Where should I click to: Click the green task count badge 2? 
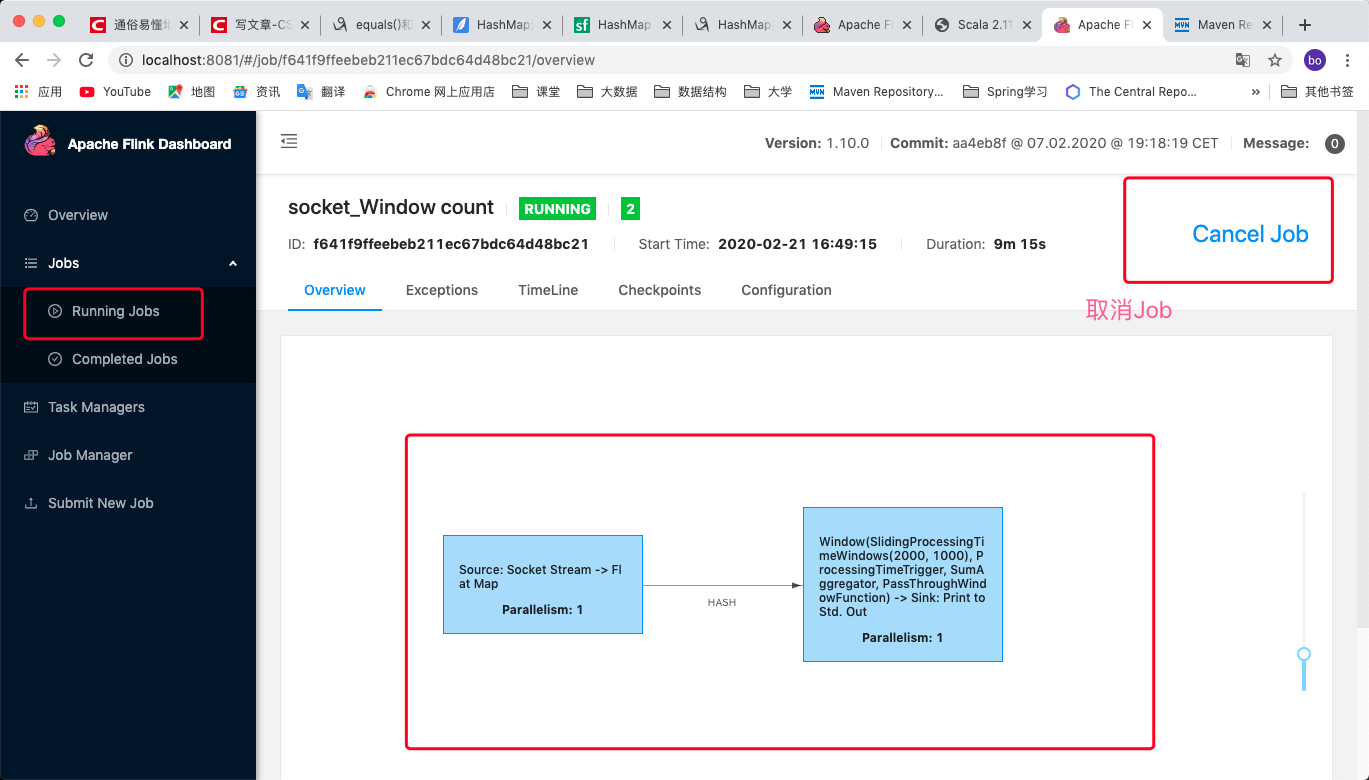630,209
